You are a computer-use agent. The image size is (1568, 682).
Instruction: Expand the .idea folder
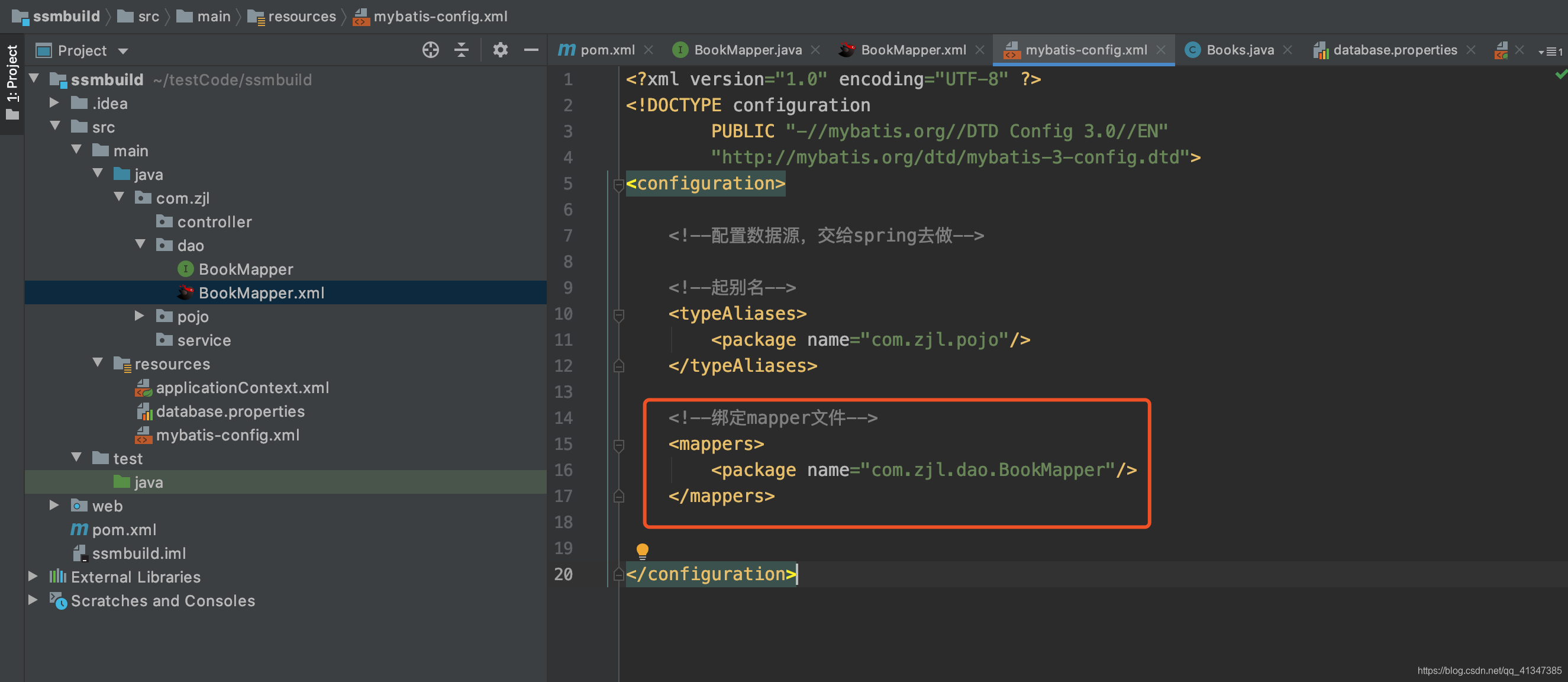[x=54, y=102]
